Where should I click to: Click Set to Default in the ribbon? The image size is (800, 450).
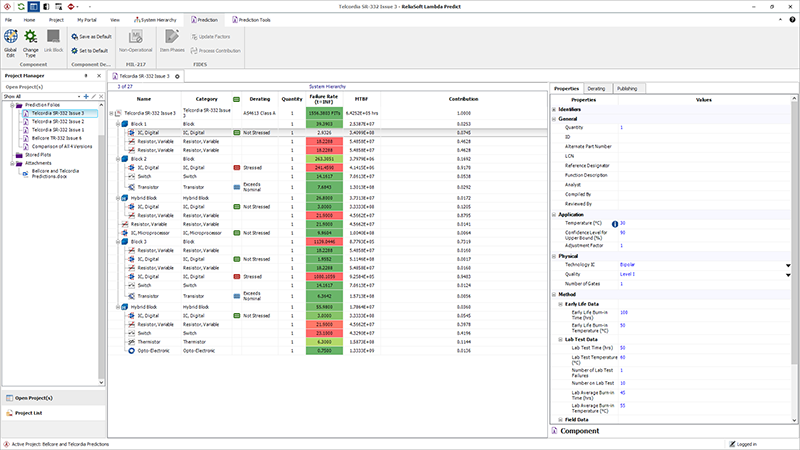[90, 51]
